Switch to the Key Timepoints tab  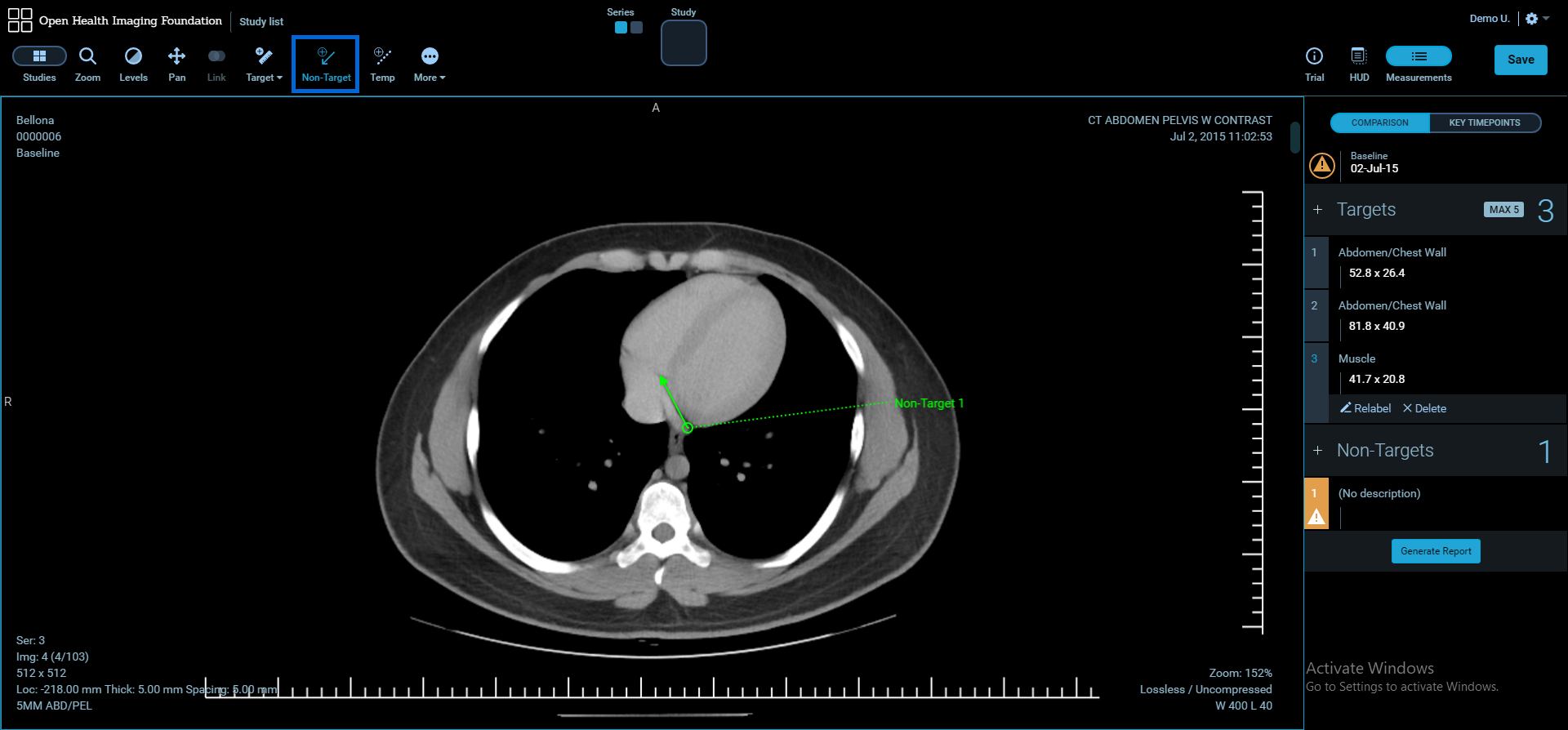pos(1484,122)
